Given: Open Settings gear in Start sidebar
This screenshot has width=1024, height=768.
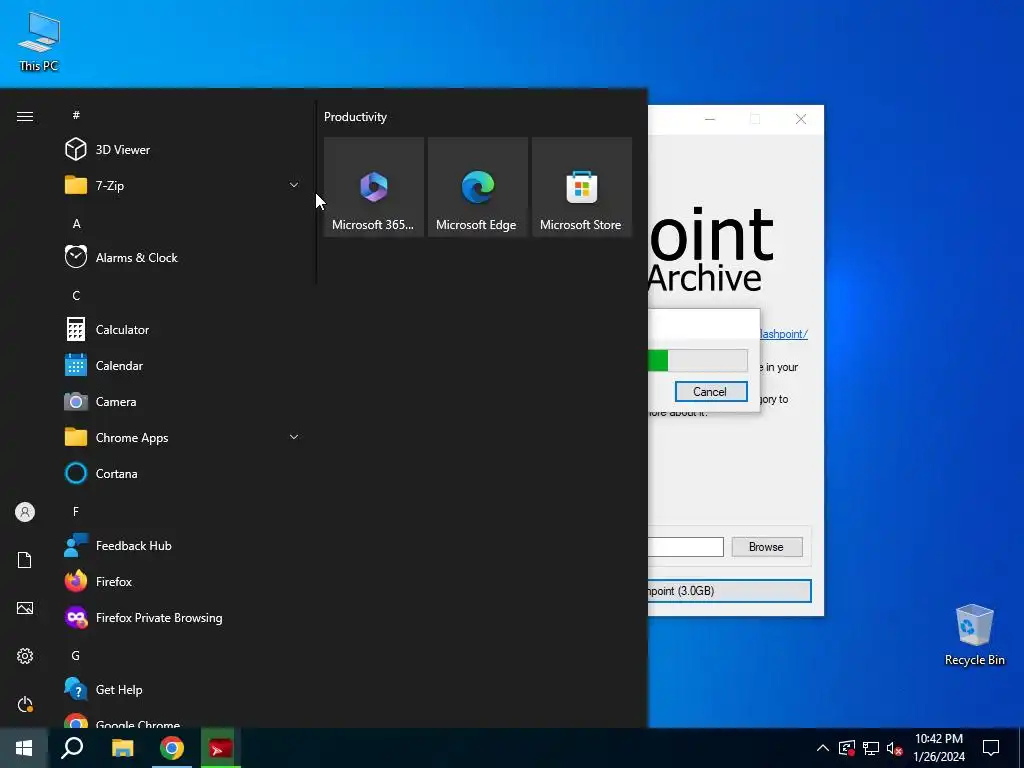Looking at the screenshot, I should (25, 656).
